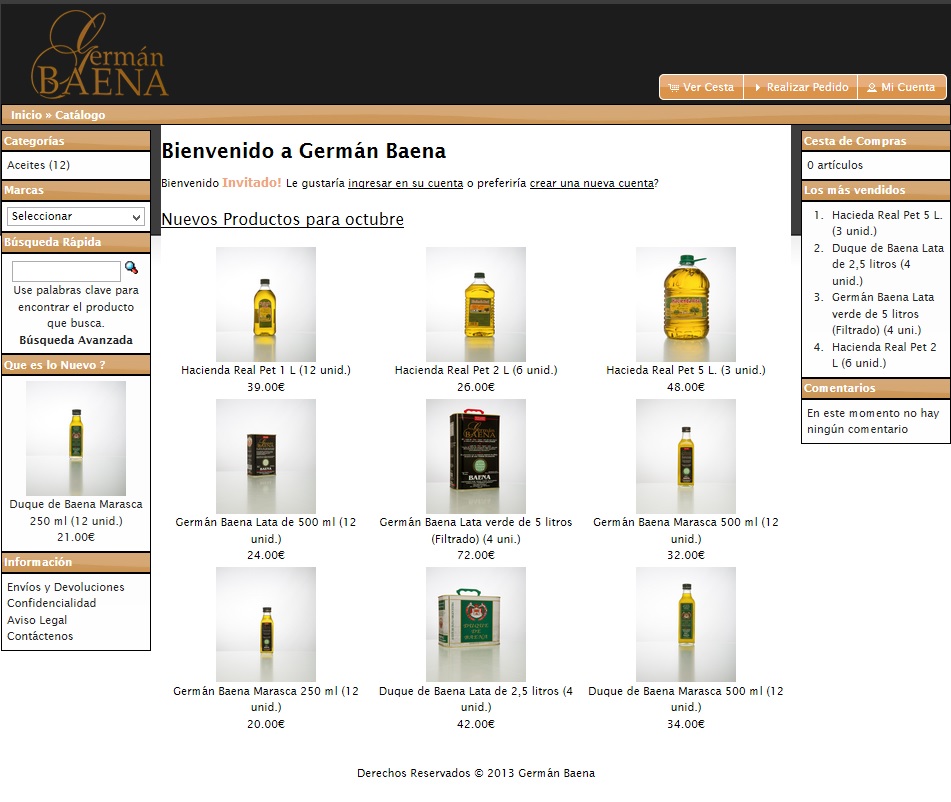Image resolution: width=951 pixels, height=802 pixels.
Task: Go to the Inicio breadcrumb link
Action: click(x=26, y=115)
